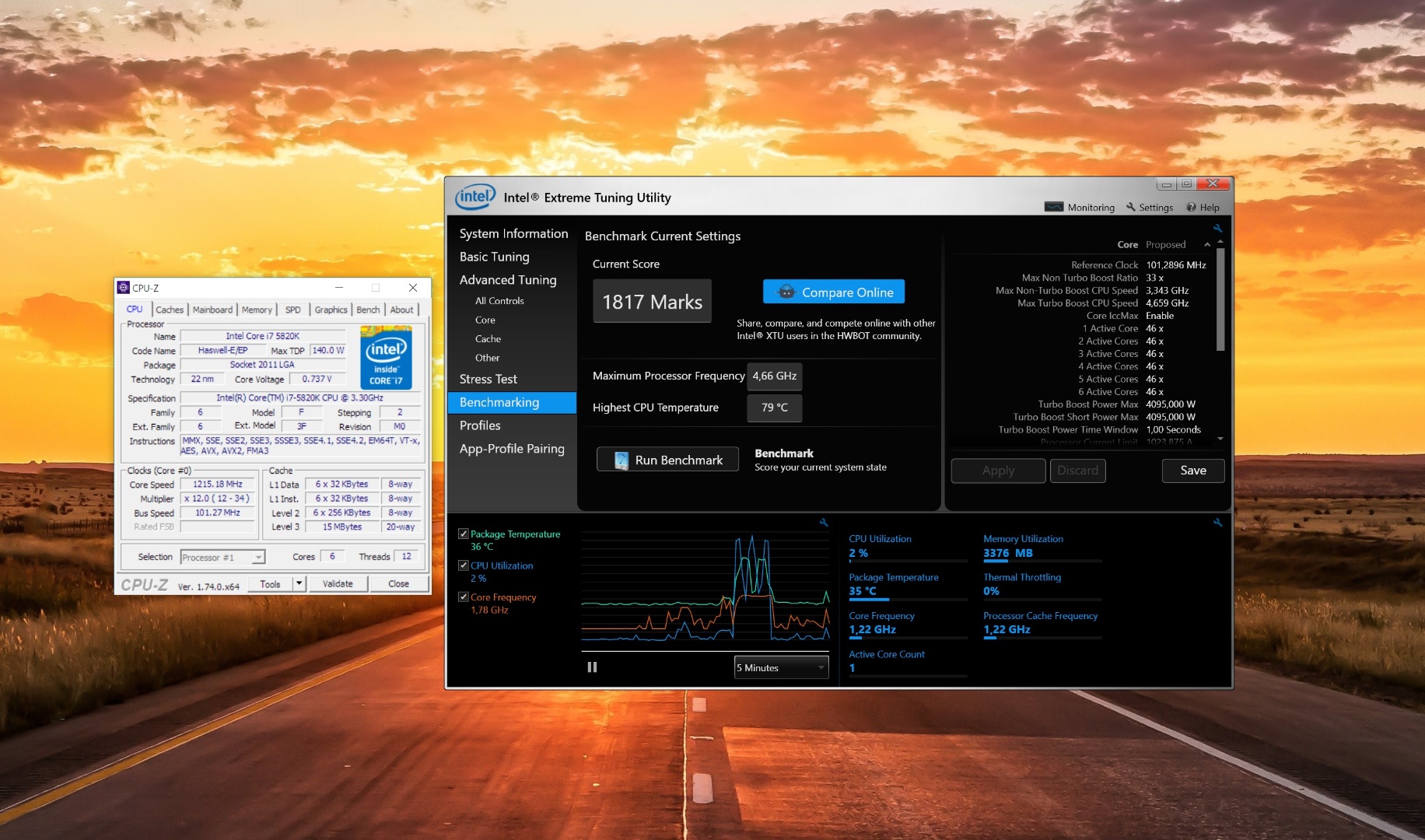Switch to Graphics tab in CPU-Z
This screenshot has height=840, width=1425.
tap(331, 310)
